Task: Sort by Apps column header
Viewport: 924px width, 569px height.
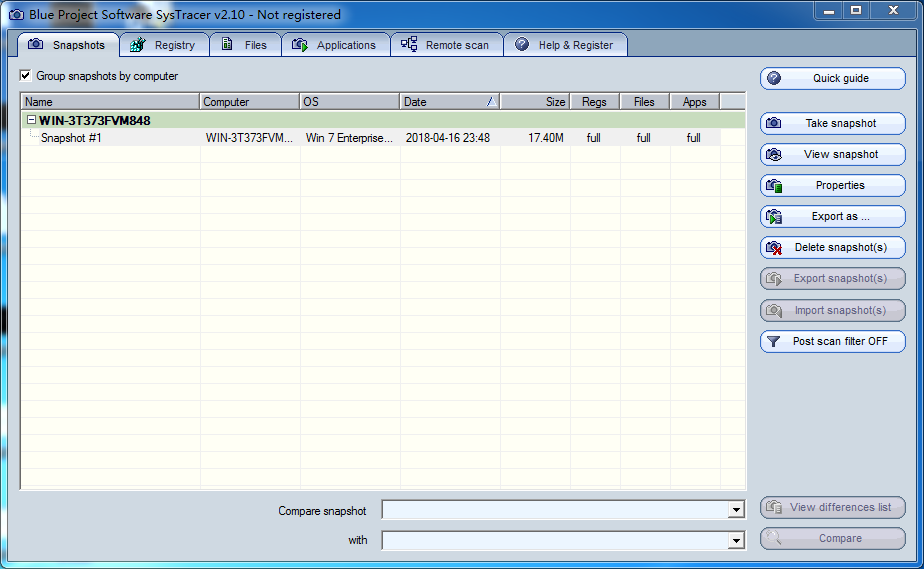Action: click(x=695, y=102)
